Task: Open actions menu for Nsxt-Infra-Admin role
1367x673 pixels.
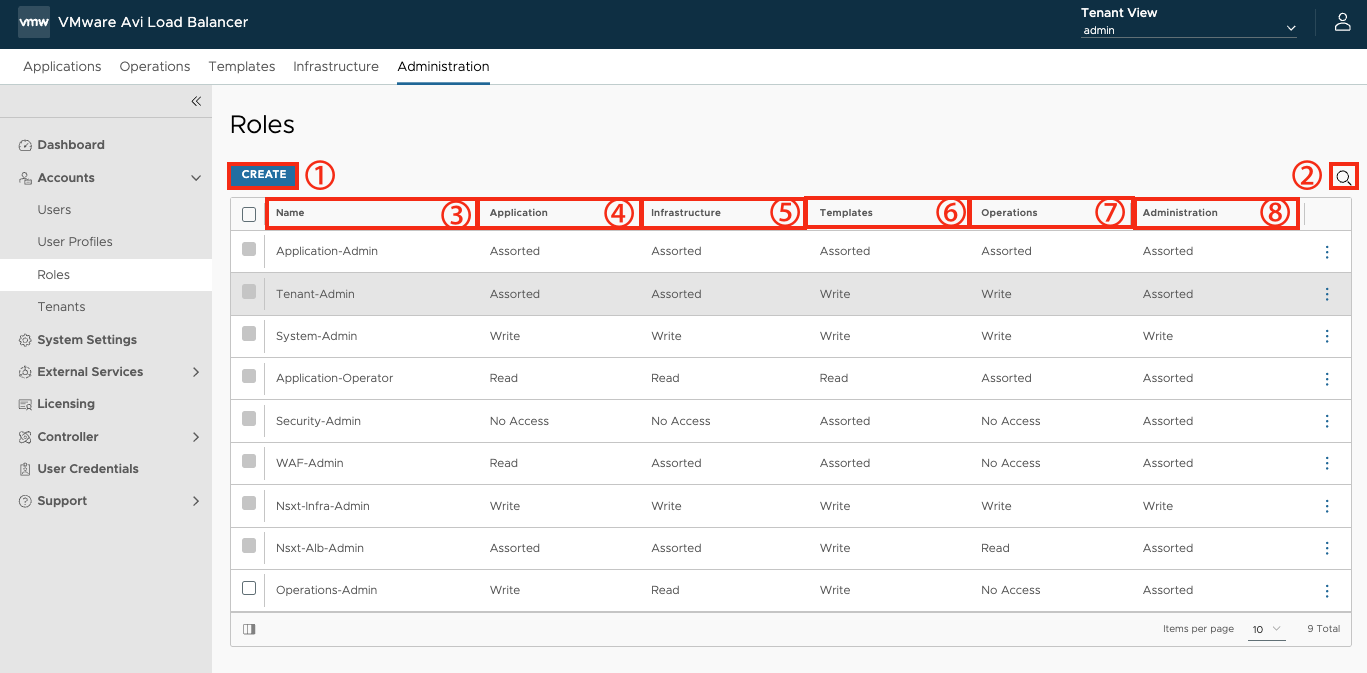Action: coord(1327,506)
